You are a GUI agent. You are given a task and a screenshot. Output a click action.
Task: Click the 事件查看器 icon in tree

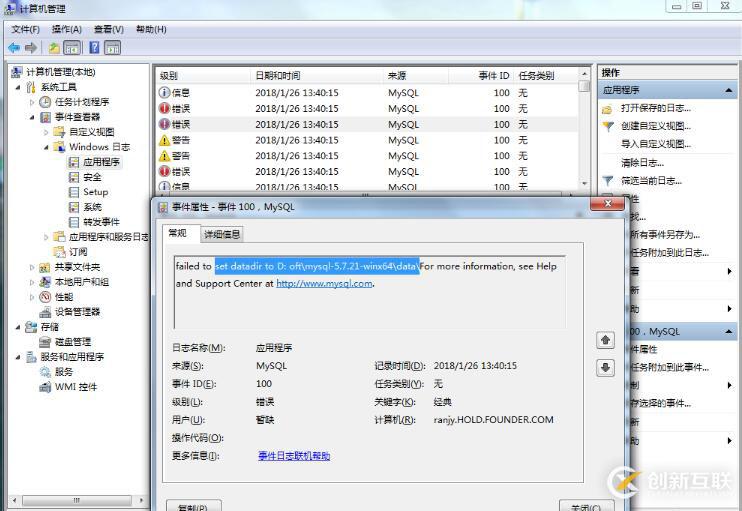coord(45,117)
